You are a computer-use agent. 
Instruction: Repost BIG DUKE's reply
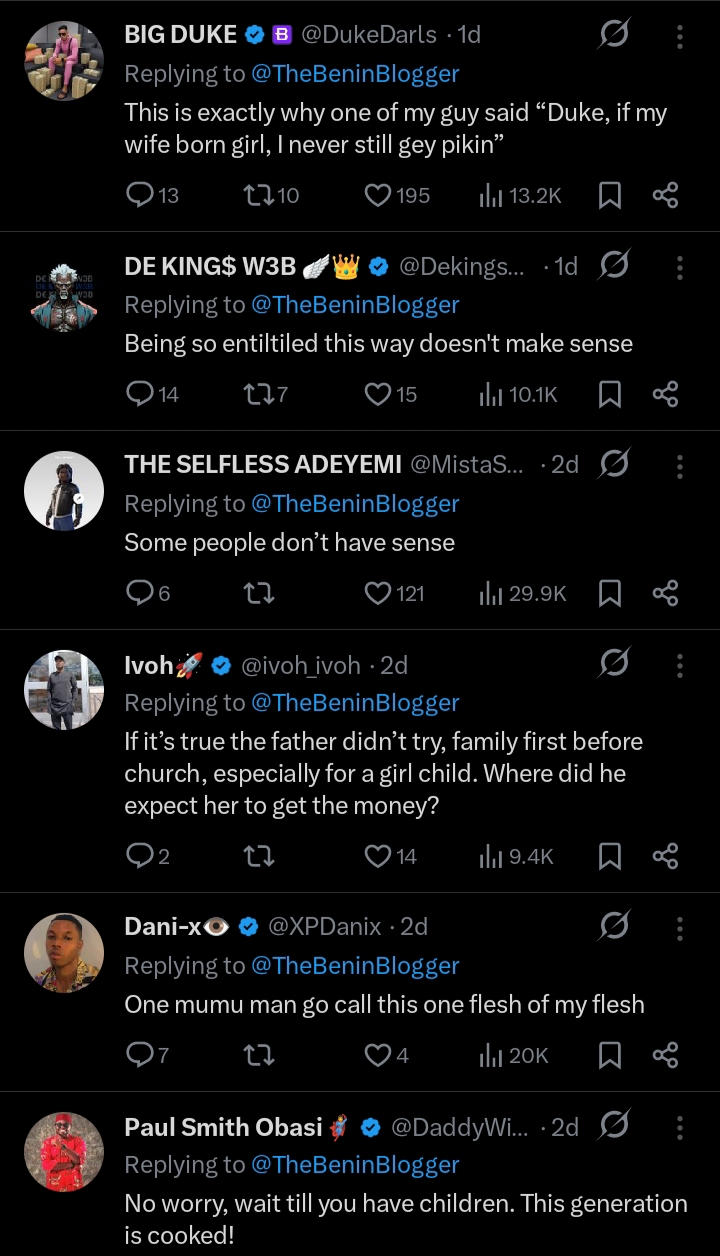[257, 195]
